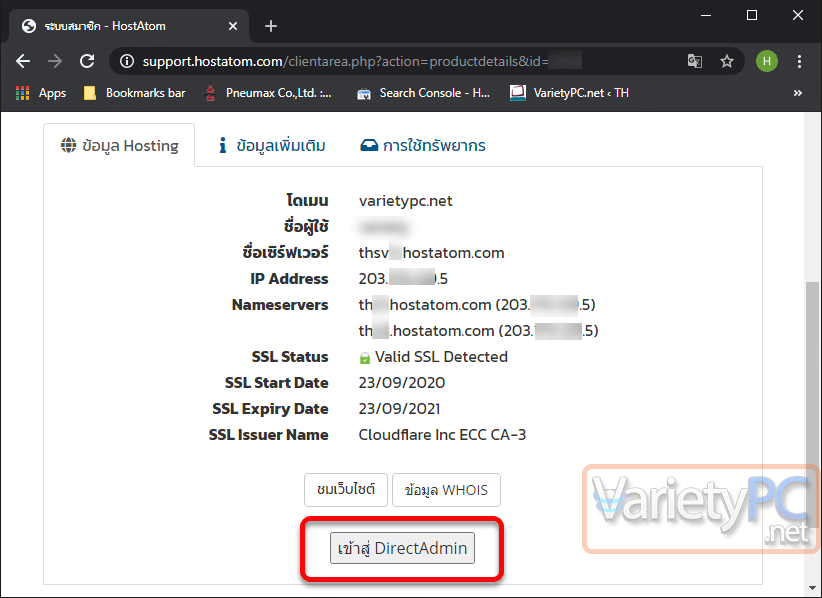Click the varietypc.net domain text
The height and width of the screenshot is (598, 822).
point(405,201)
